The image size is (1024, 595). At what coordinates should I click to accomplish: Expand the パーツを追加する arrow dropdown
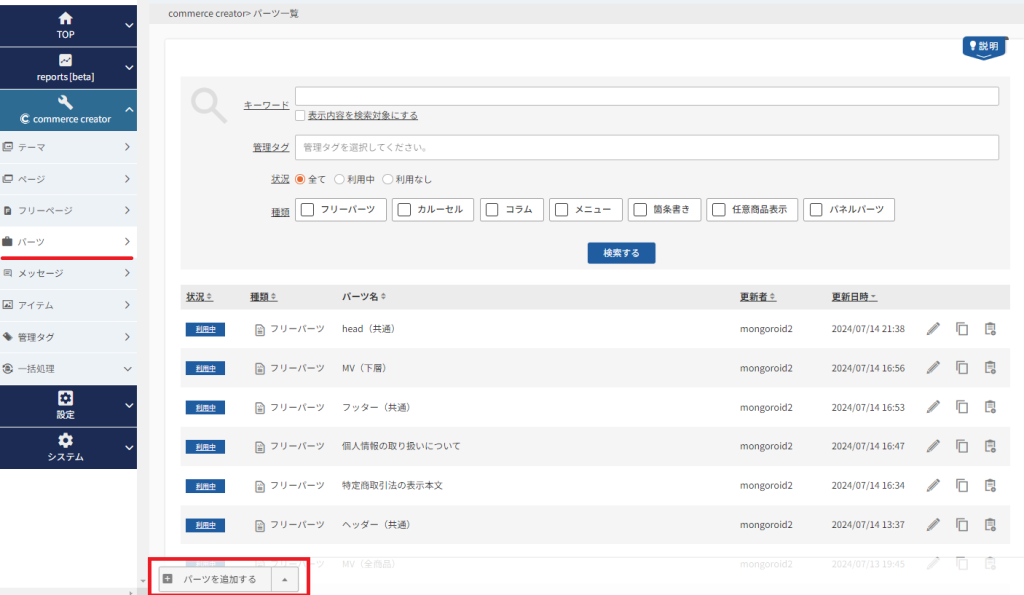pos(284,579)
